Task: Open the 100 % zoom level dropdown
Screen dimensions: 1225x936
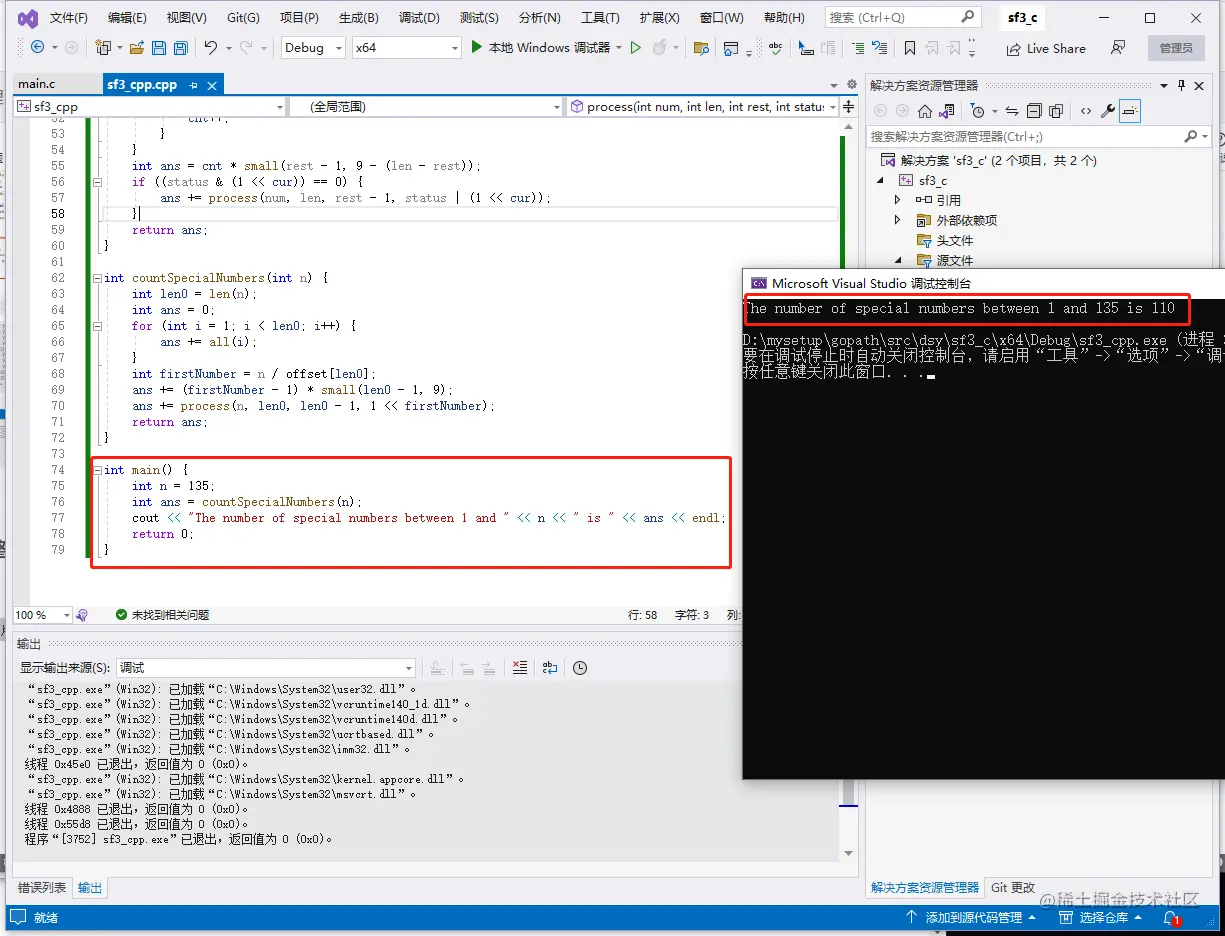Action: (x=41, y=615)
